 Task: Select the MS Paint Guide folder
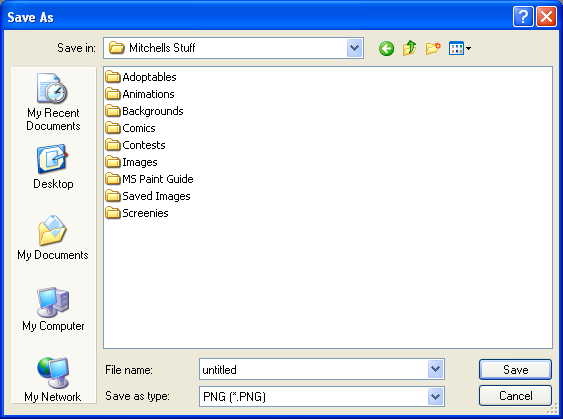[x=149, y=179]
